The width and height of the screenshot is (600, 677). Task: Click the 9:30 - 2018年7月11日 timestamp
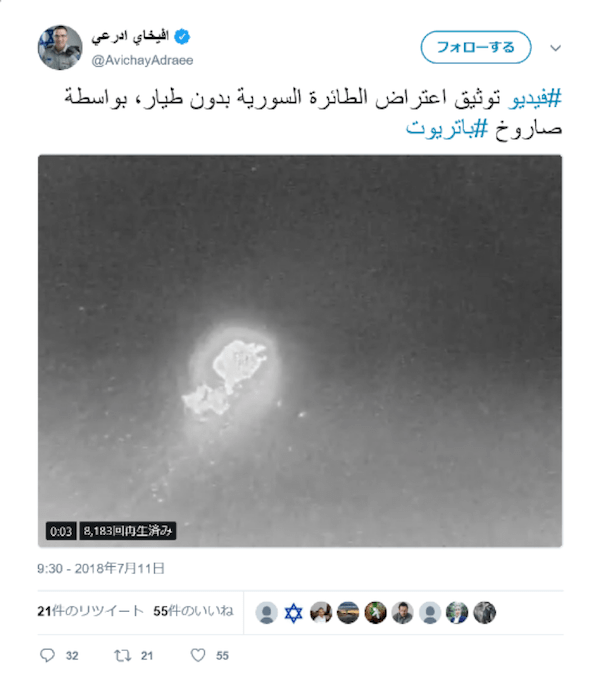[x=101, y=568]
